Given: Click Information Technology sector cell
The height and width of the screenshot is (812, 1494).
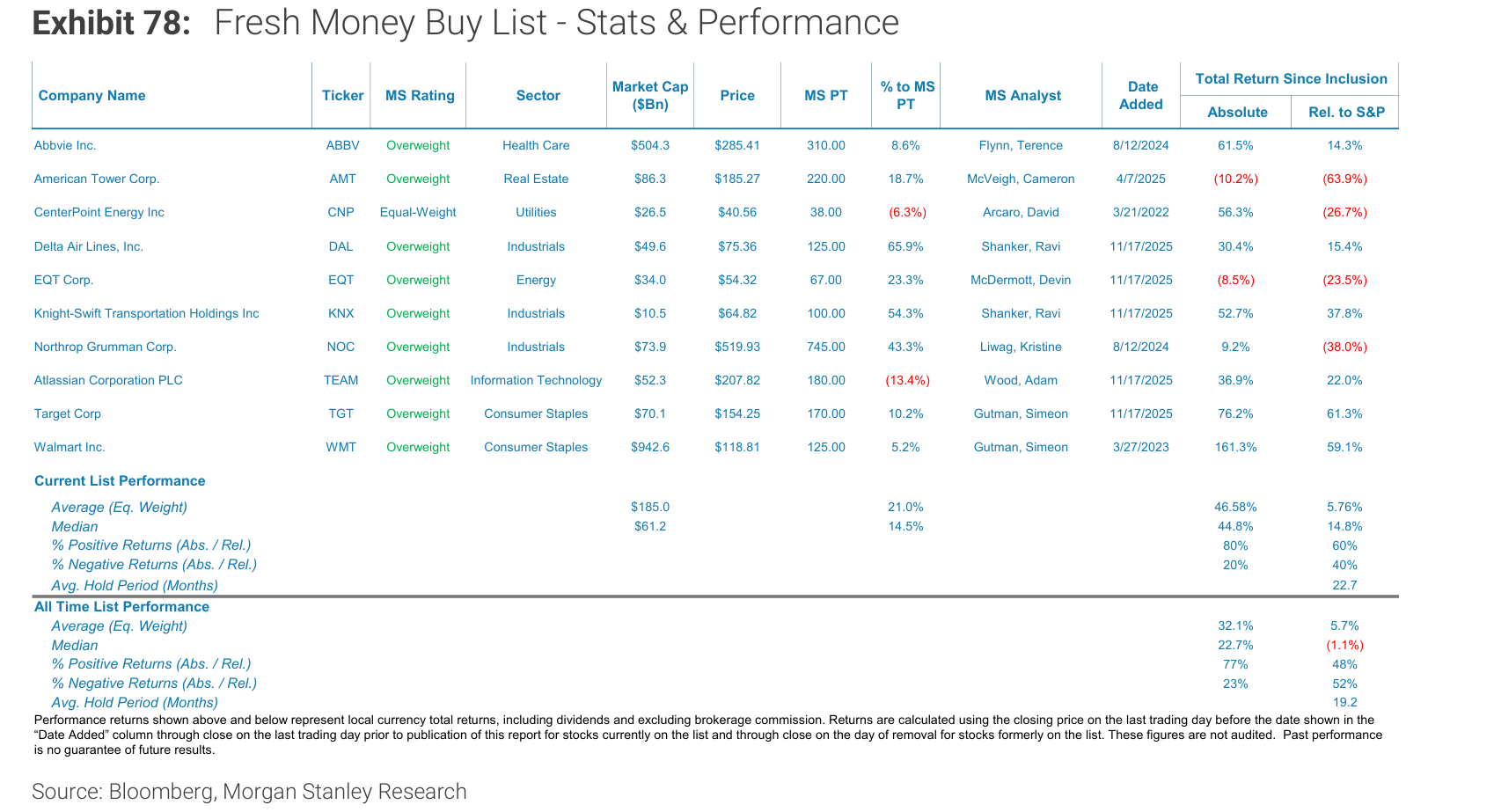Looking at the screenshot, I should pyautogui.click(x=536, y=381).
